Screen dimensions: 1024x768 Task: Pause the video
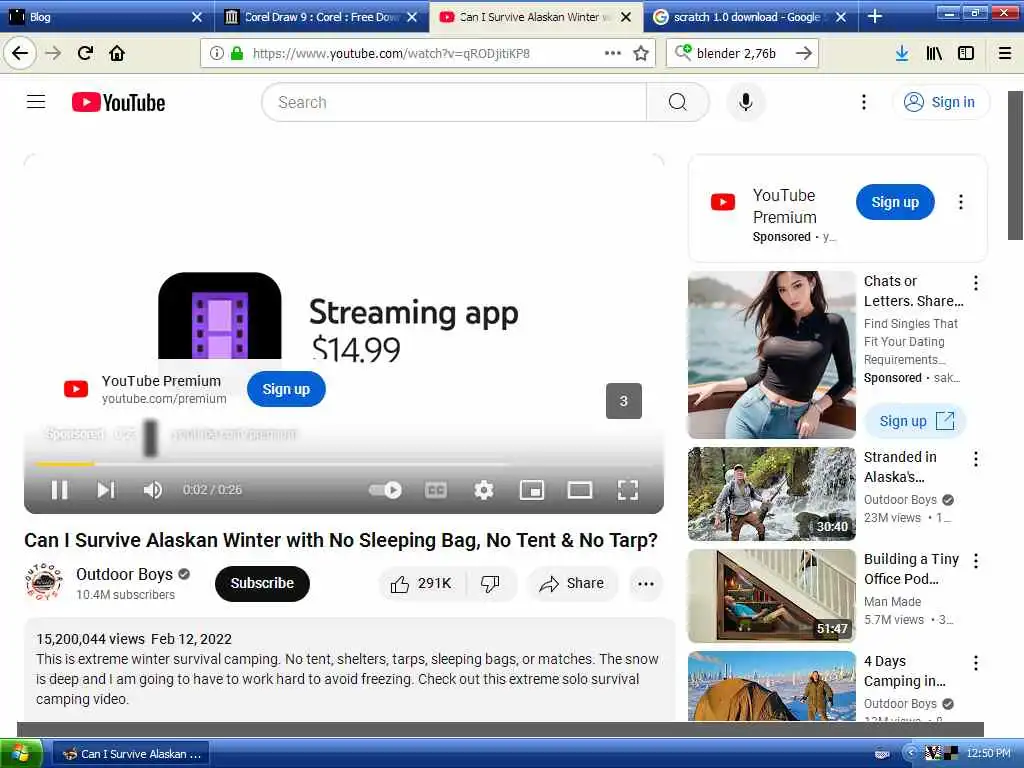click(59, 490)
